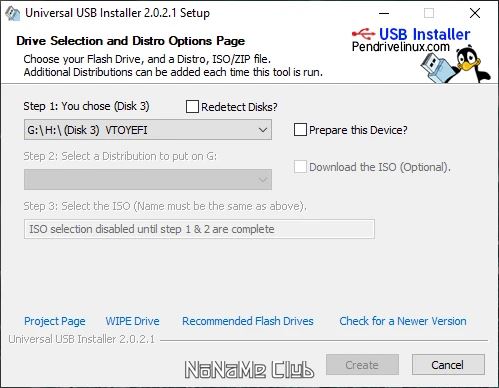Click the Create button
The height and width of the screenshot is (388, 499).
click(x=362, y=365)
